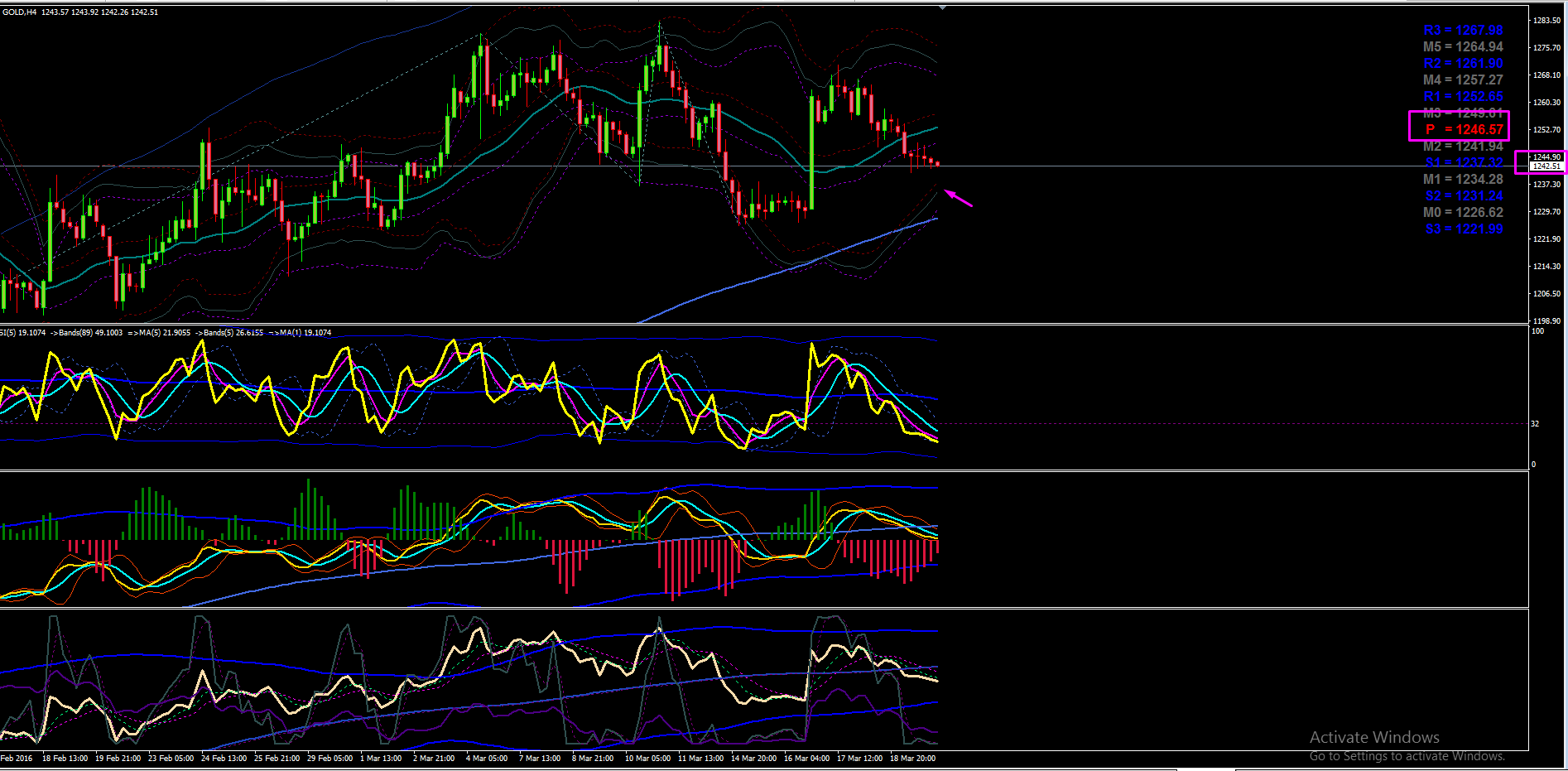Click the 2 Mar 21:00 time label
The width and height of the screenshot is (1568, 771).
pos(434,759)
